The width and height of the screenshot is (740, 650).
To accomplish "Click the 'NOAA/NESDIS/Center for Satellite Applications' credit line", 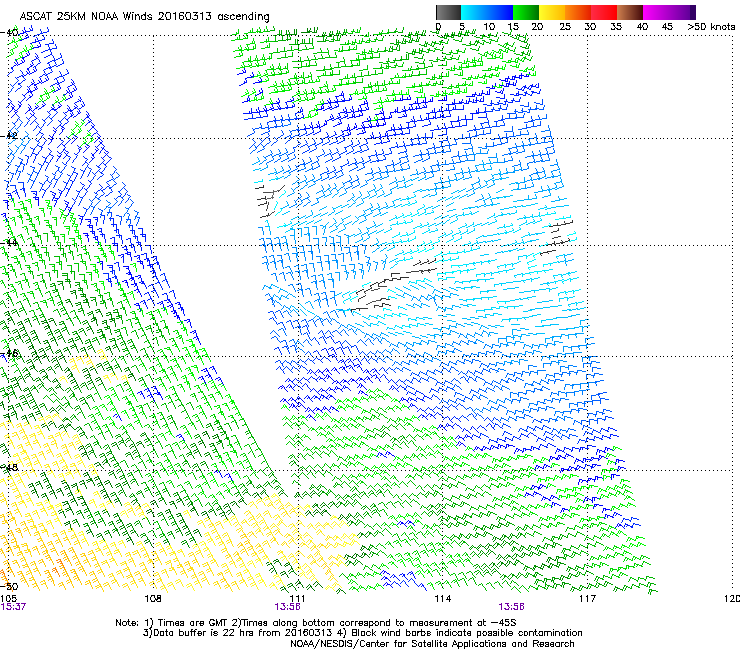I will [432, 644].
